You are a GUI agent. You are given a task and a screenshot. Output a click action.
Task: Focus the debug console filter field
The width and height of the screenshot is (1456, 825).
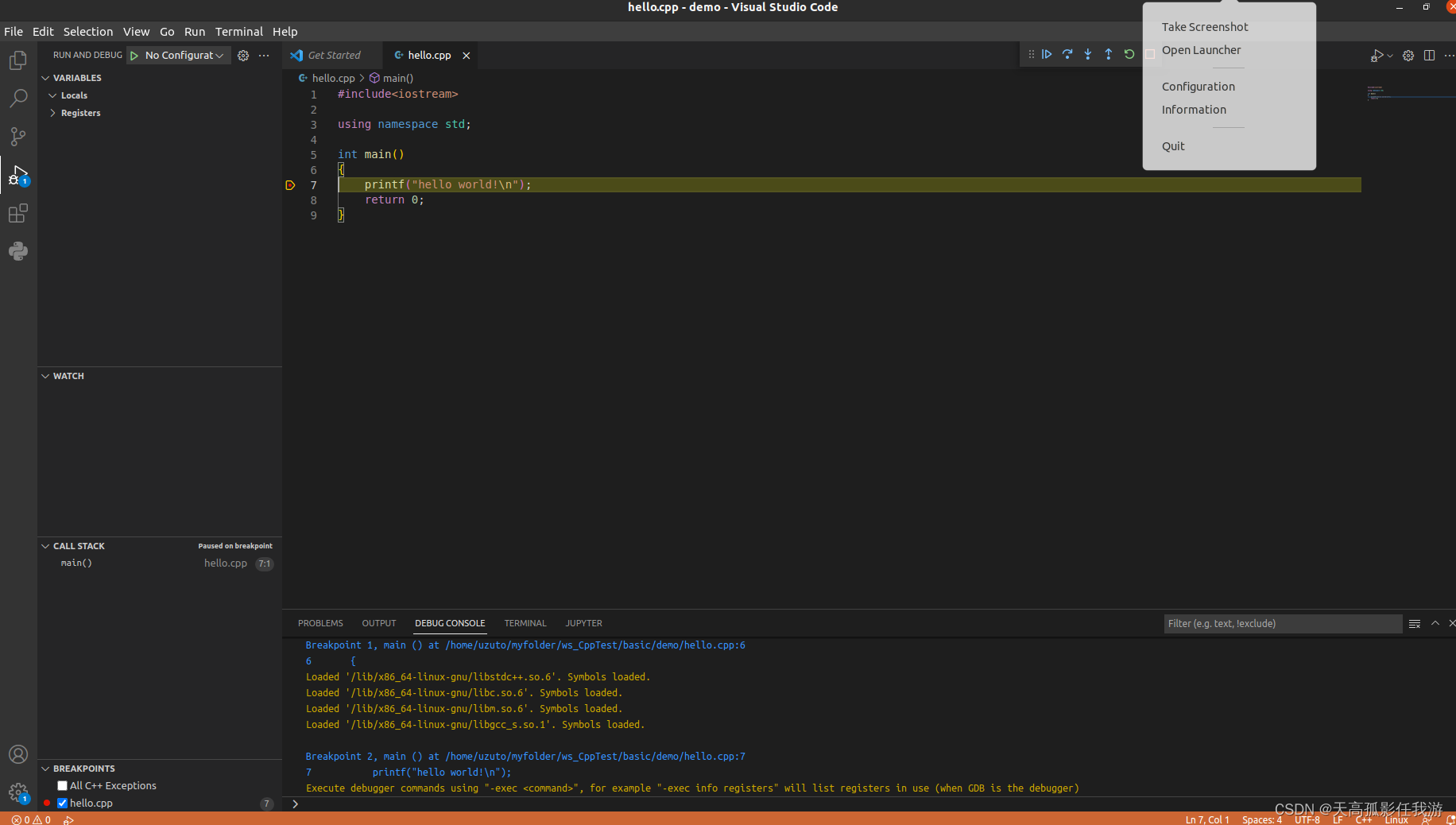(x=1283, y=624)
